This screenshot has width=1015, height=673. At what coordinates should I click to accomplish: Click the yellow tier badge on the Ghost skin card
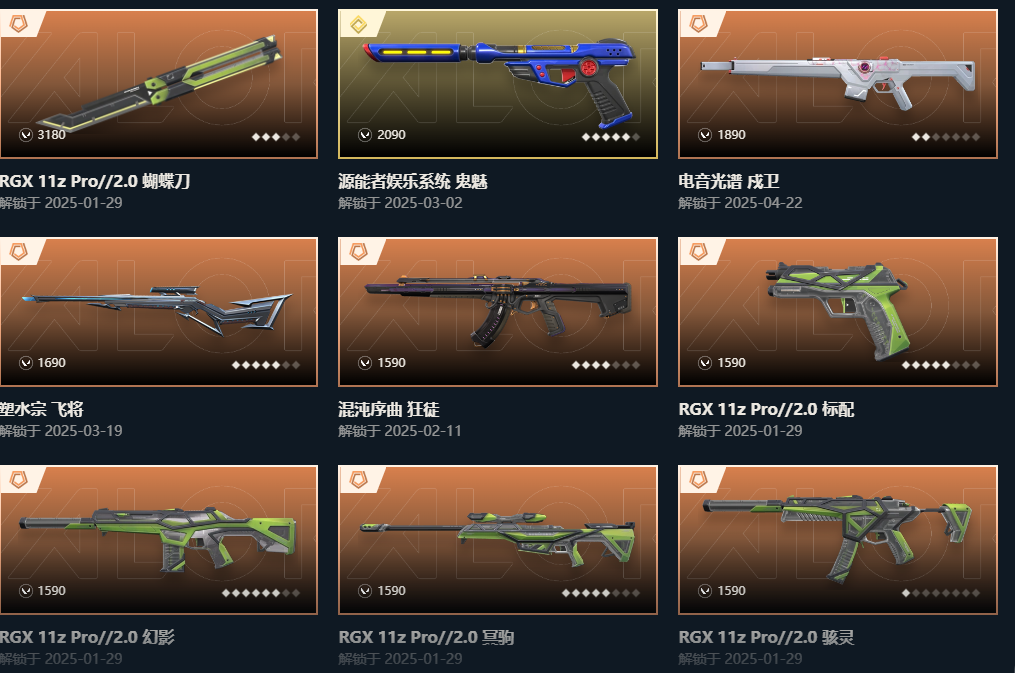[x=359, y=25]
